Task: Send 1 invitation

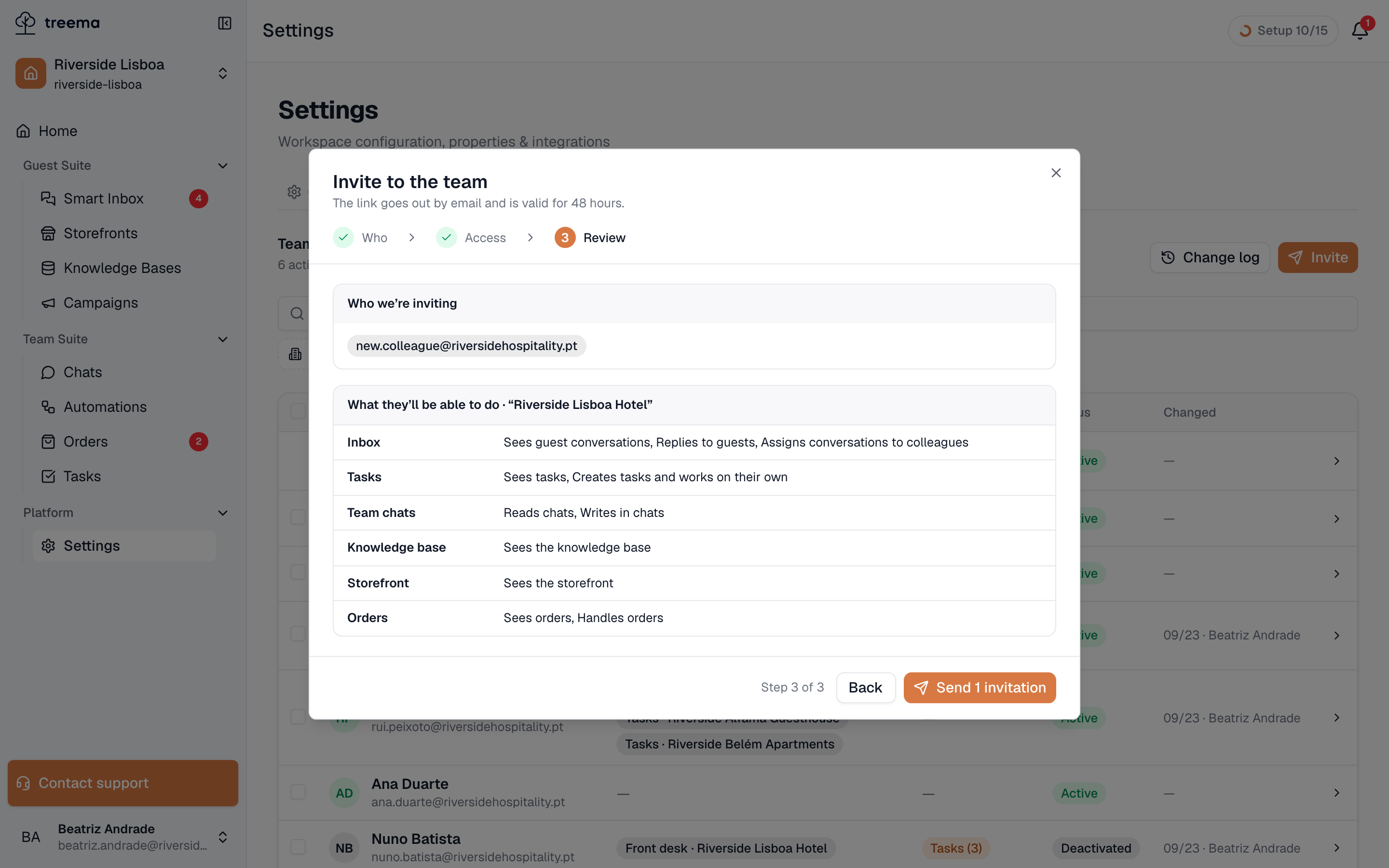Action: point(979,687)
